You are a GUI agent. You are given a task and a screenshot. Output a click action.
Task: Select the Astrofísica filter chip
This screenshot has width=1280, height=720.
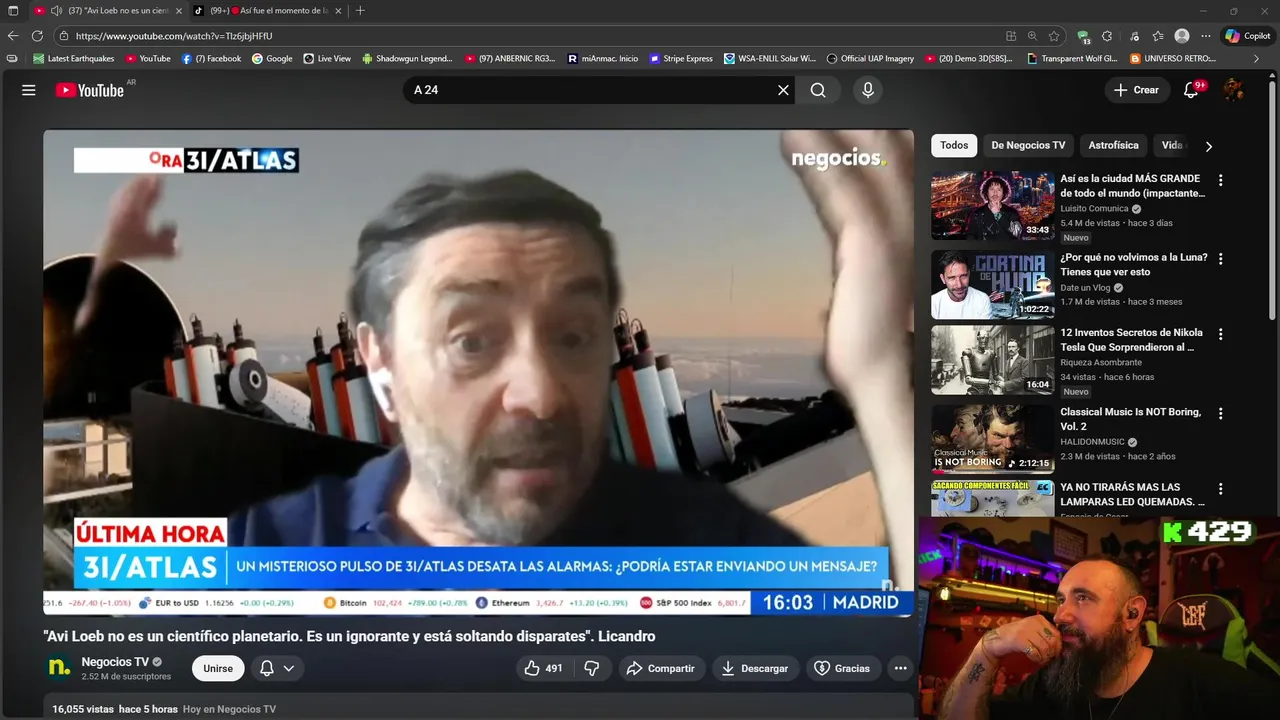tap(1113, 145)
